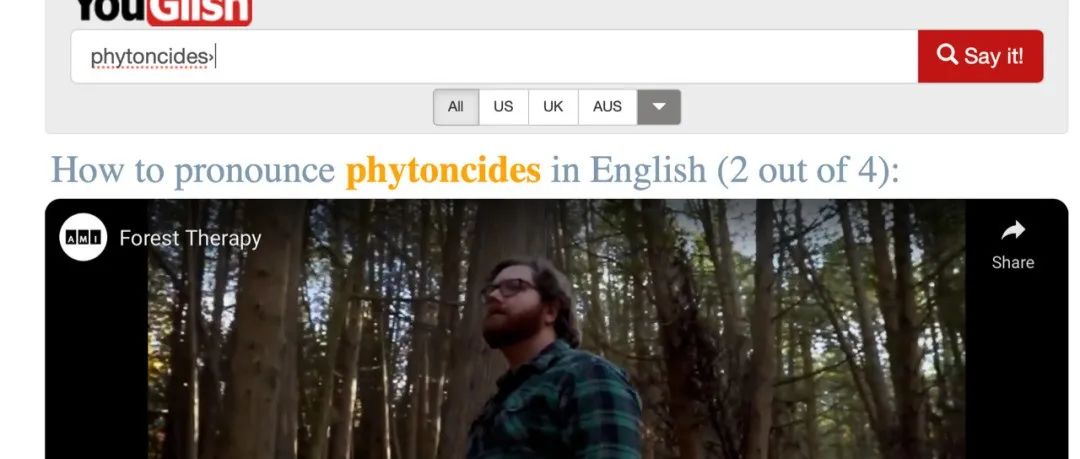
Task: Click the How to pronounce heading text
Action: pos(193,170)
